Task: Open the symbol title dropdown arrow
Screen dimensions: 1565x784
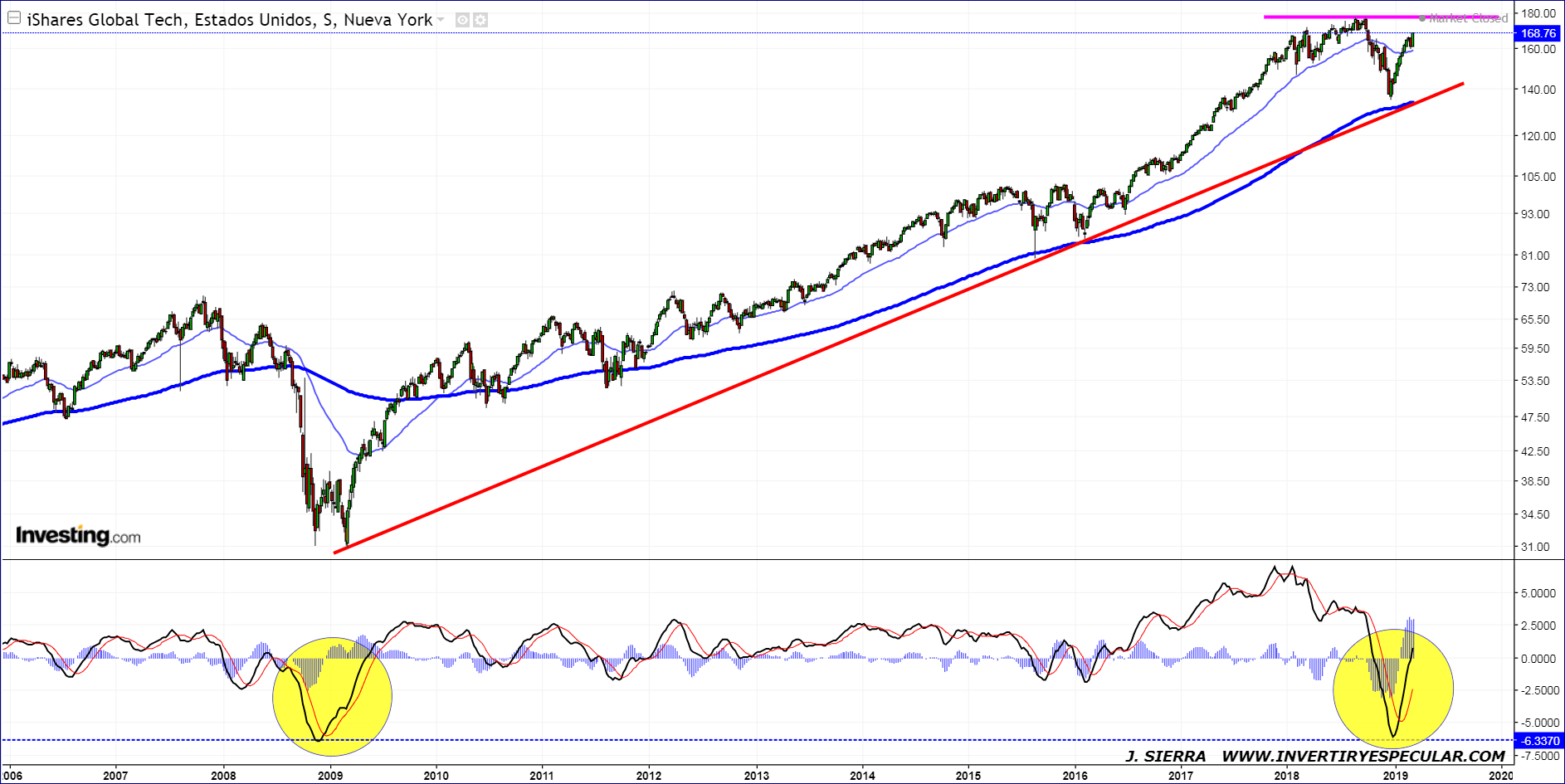Action: pos(441,19)
